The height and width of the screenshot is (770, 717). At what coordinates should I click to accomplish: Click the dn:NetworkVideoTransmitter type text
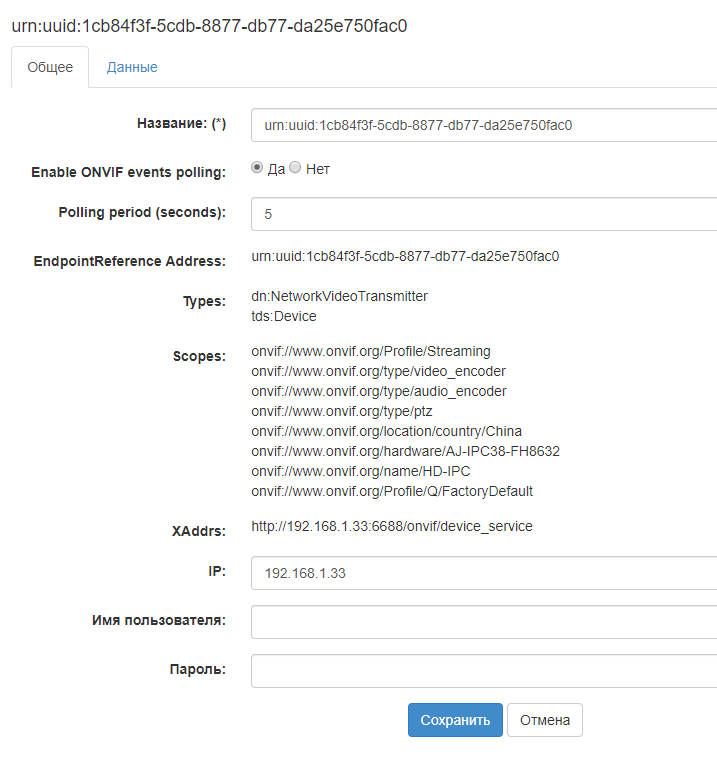(x=339, y=296)
